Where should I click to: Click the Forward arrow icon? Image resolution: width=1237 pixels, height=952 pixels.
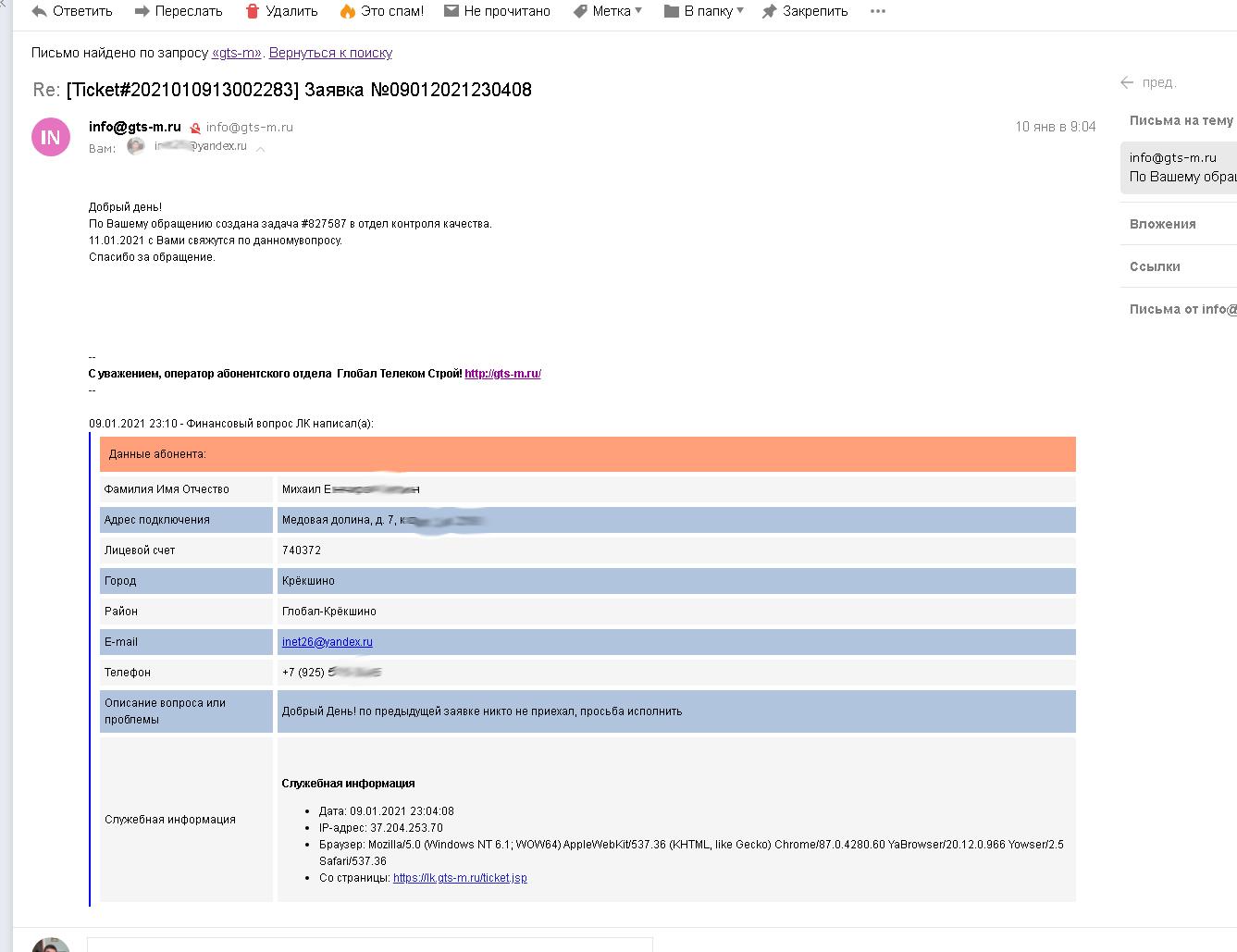coord(142,11)
